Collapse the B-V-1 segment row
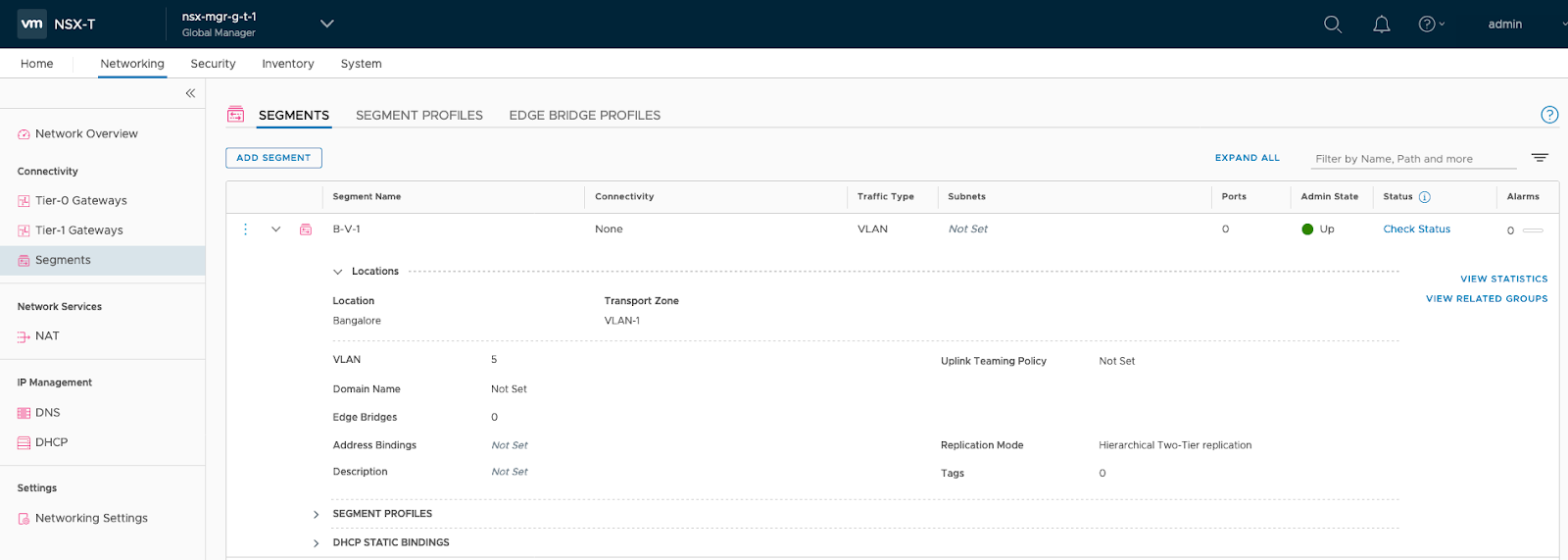Viewport: 1568px width, 560px height. (x=276, y=229)
